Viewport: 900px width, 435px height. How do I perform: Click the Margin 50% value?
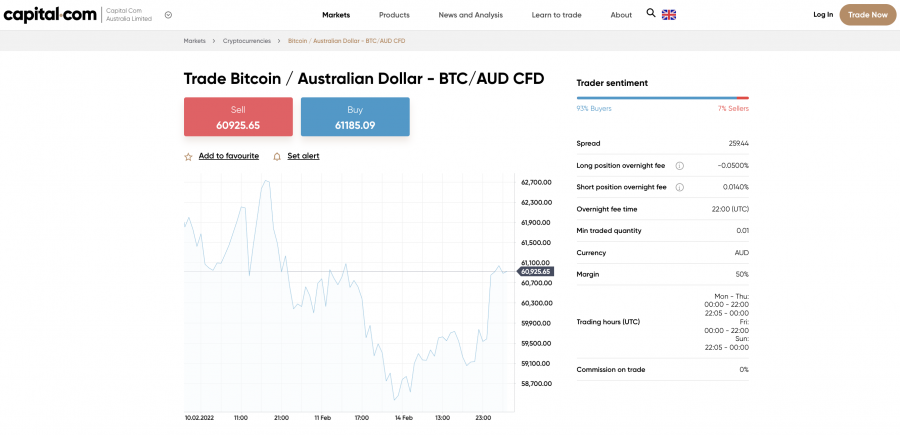tap(742, 274)
